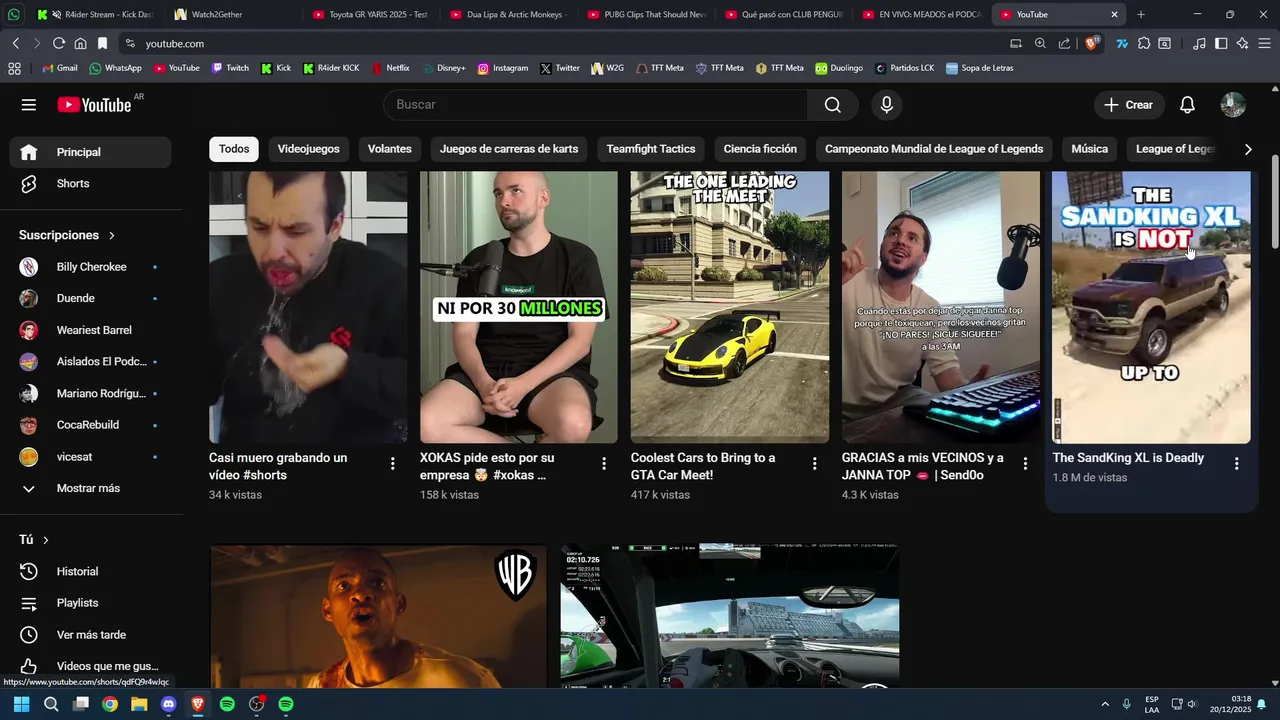Open Ver más tarde in the sidebar
Screen dimensions: 1280x720
click(90, 635)
